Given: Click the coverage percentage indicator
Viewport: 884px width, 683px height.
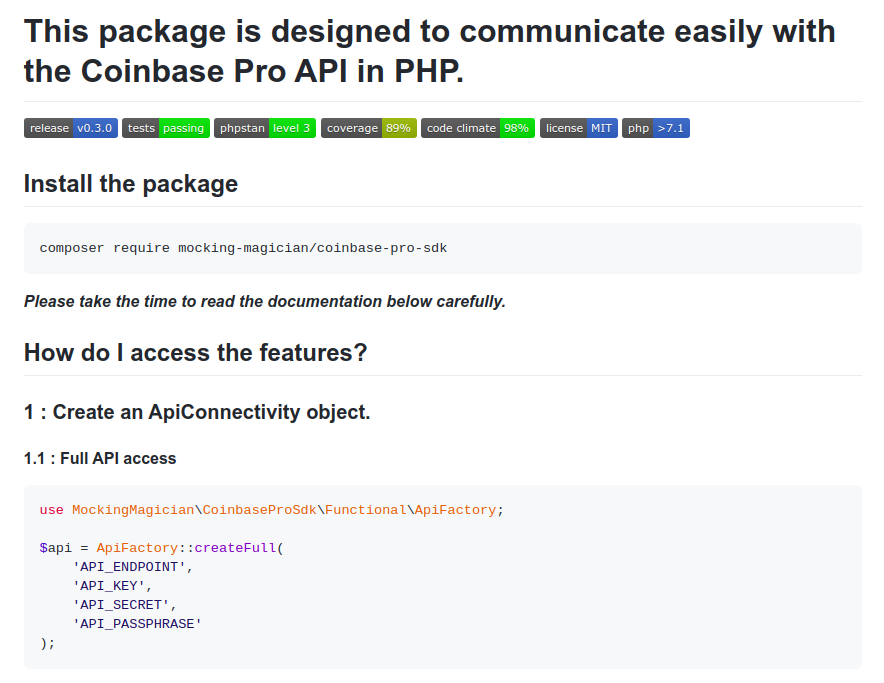Looking at the screenshot, I should 399,127.
